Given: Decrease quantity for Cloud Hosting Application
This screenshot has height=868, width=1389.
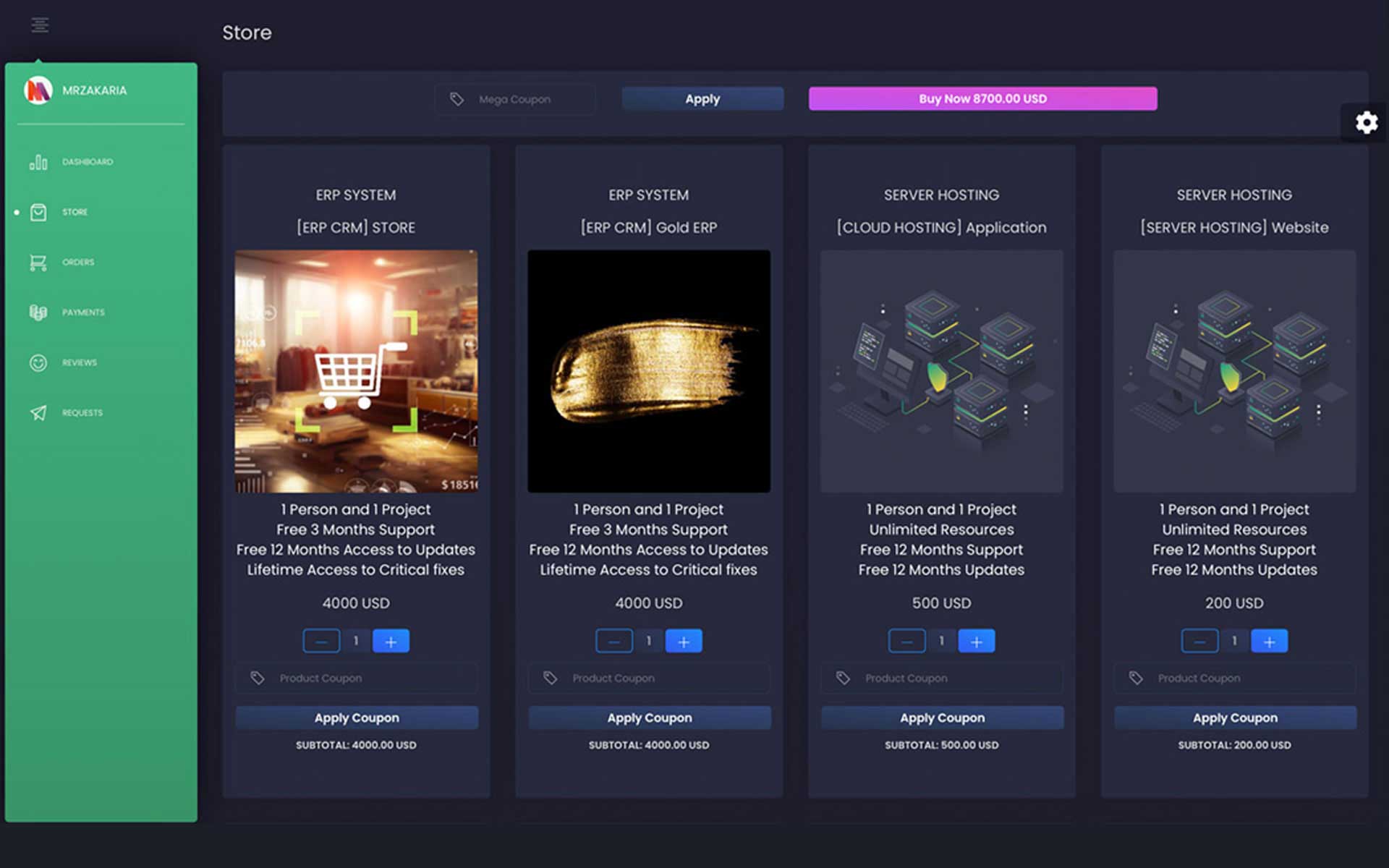Looking at the screenshot, I should click(x=906, y=640).
